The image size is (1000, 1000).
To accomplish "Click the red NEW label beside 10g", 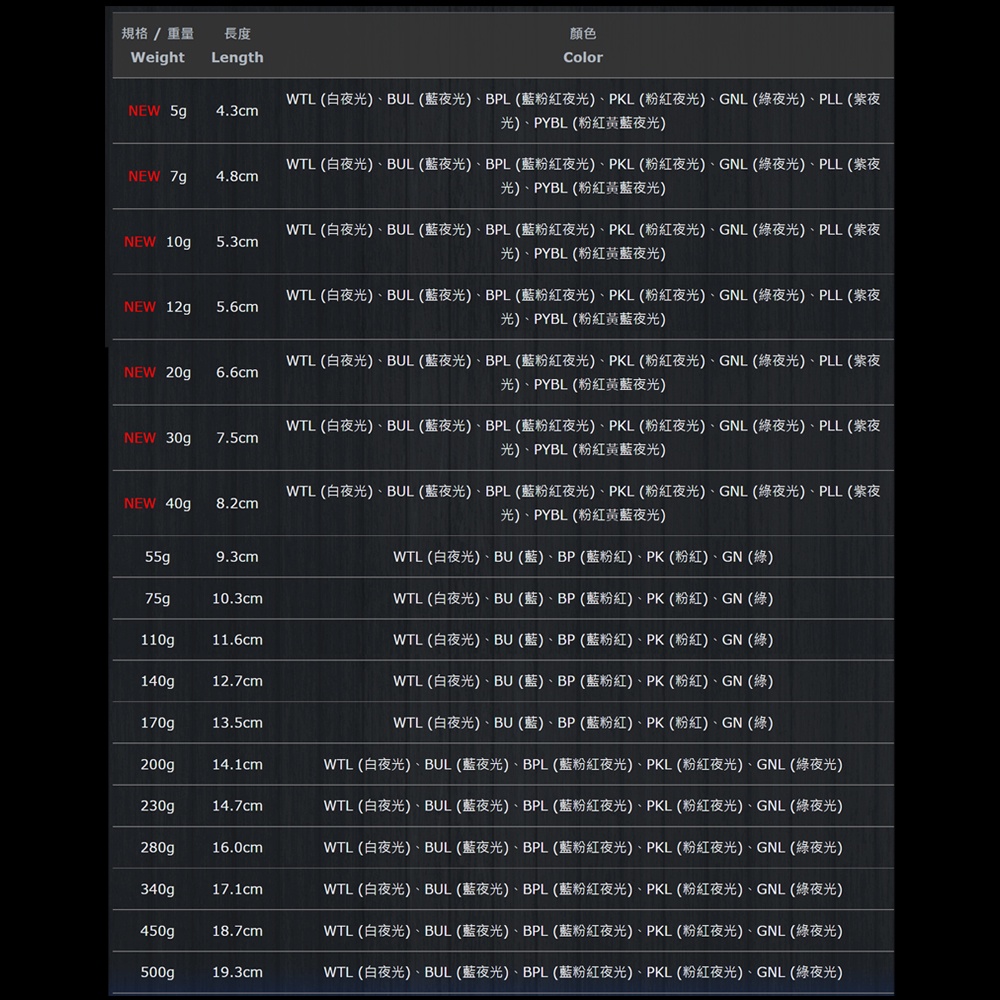I will point(139,242).
